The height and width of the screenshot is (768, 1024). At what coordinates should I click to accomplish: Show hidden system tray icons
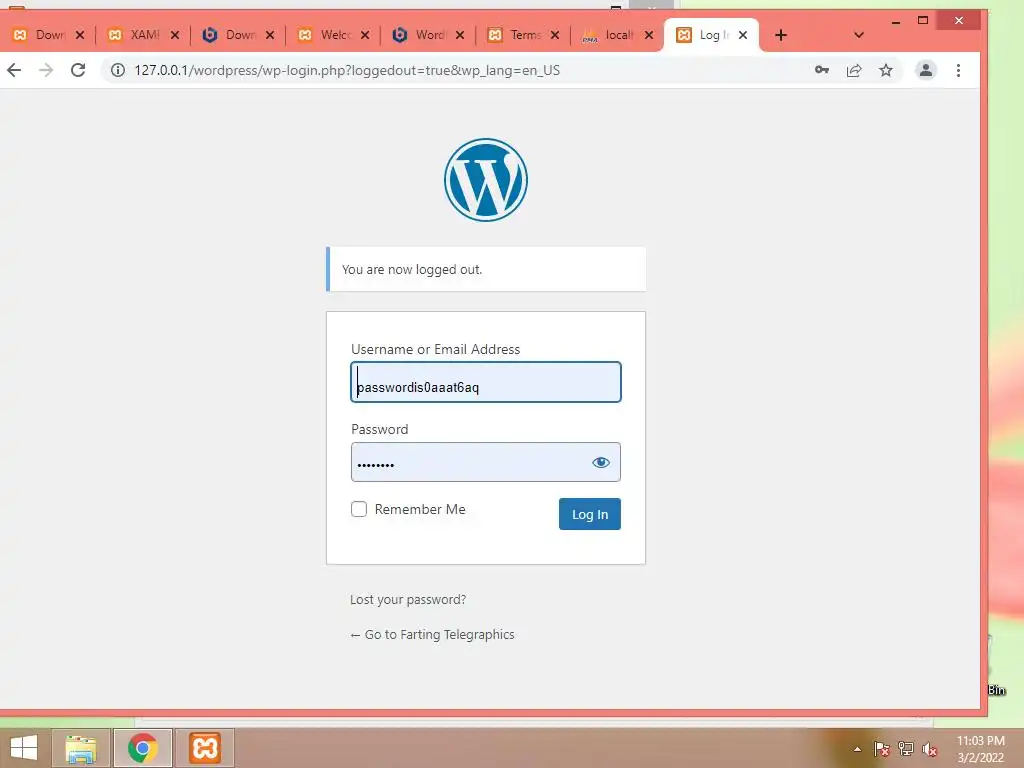(x=857, y=749)
